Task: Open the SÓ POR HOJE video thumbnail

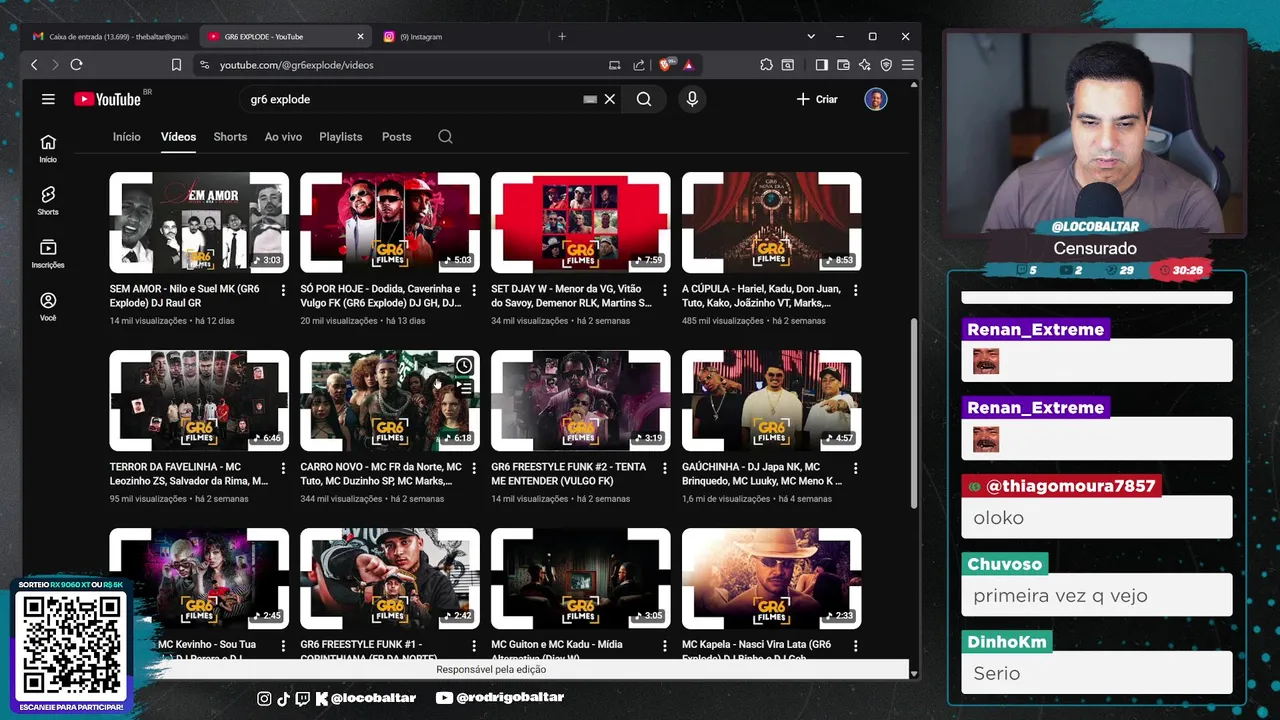Action: 390,222
